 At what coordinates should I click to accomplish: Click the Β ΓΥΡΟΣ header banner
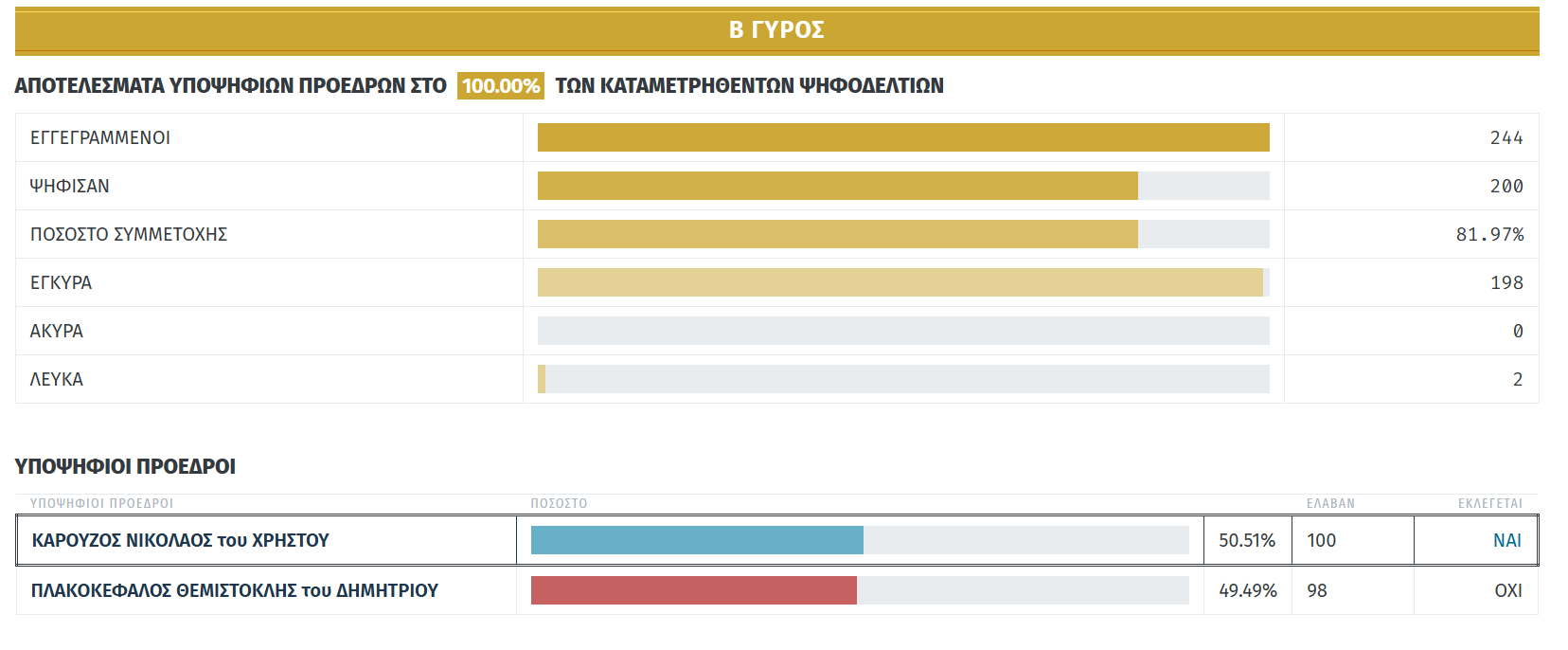coord(776,30)
